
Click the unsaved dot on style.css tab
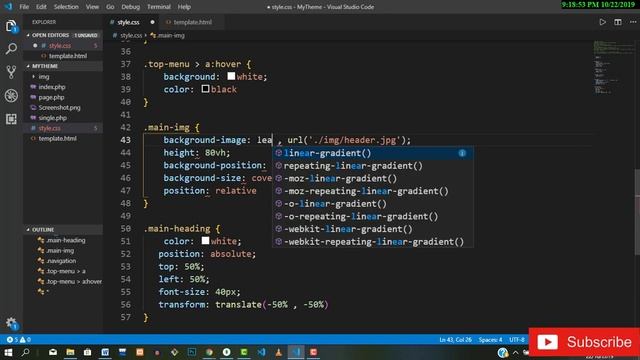(152, 22)
